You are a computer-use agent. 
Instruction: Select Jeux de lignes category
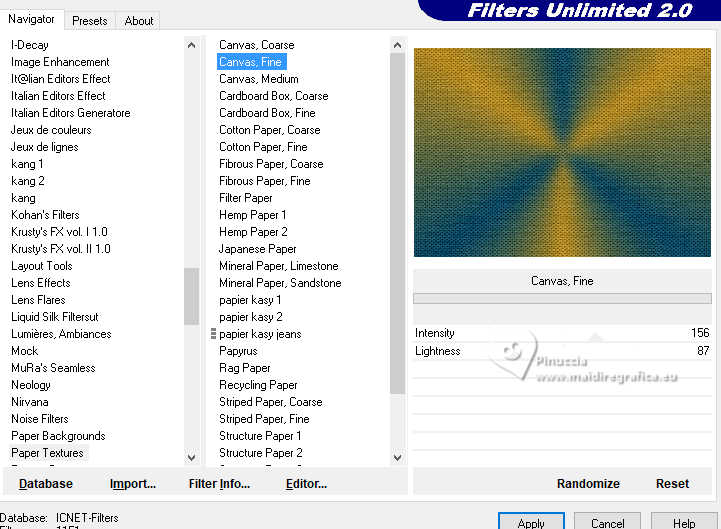pyautogui.click(x=45, y=147)
